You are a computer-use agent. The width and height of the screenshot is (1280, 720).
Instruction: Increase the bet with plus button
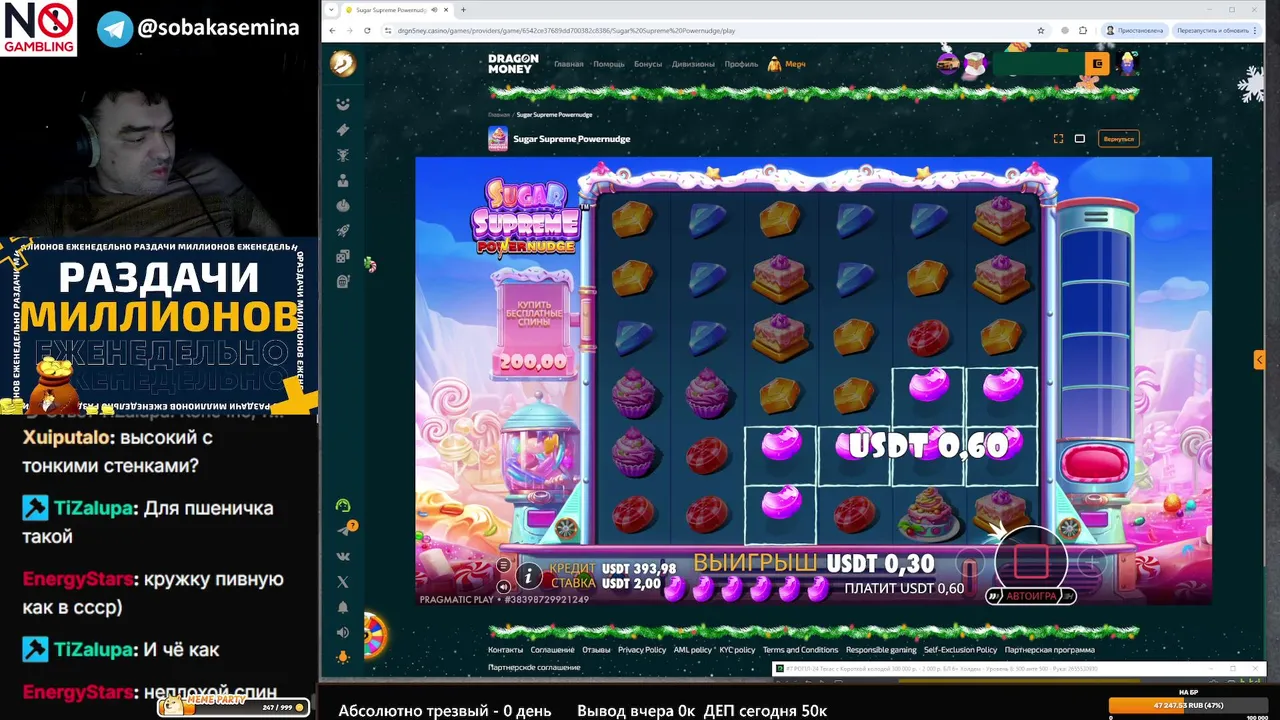[x=1092, y=564]
